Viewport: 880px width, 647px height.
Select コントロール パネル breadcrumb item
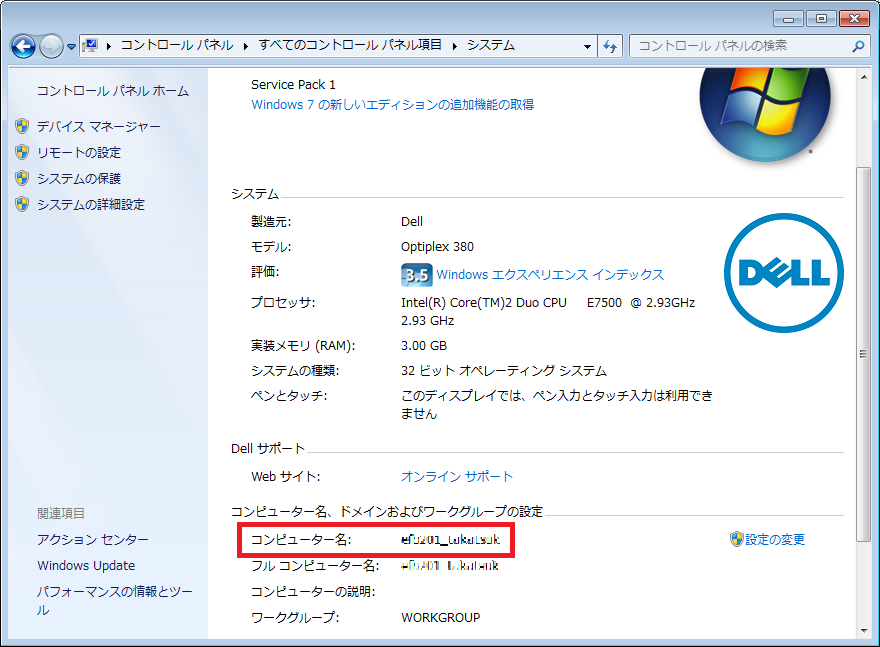(x=177, y=45)
